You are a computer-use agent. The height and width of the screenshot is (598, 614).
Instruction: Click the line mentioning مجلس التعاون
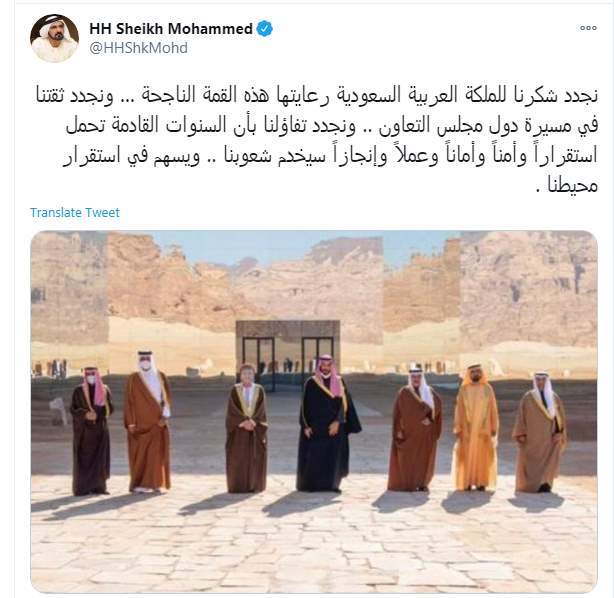point(332,126)
